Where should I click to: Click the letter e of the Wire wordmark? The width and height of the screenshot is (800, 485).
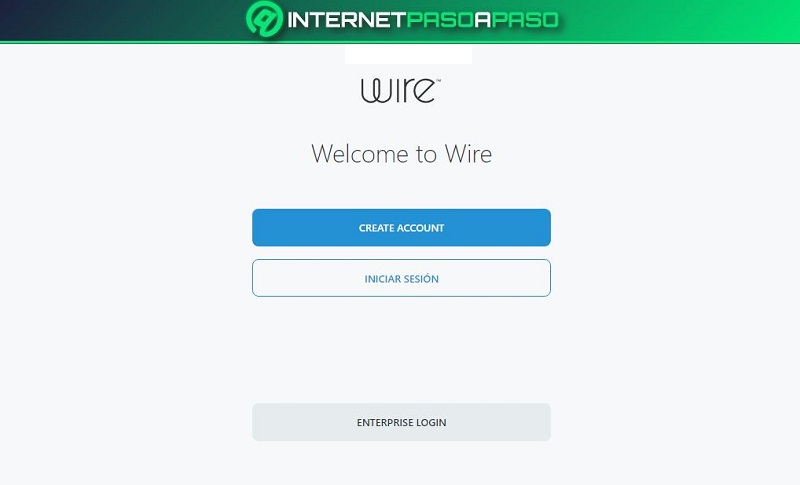click(424, 91)
